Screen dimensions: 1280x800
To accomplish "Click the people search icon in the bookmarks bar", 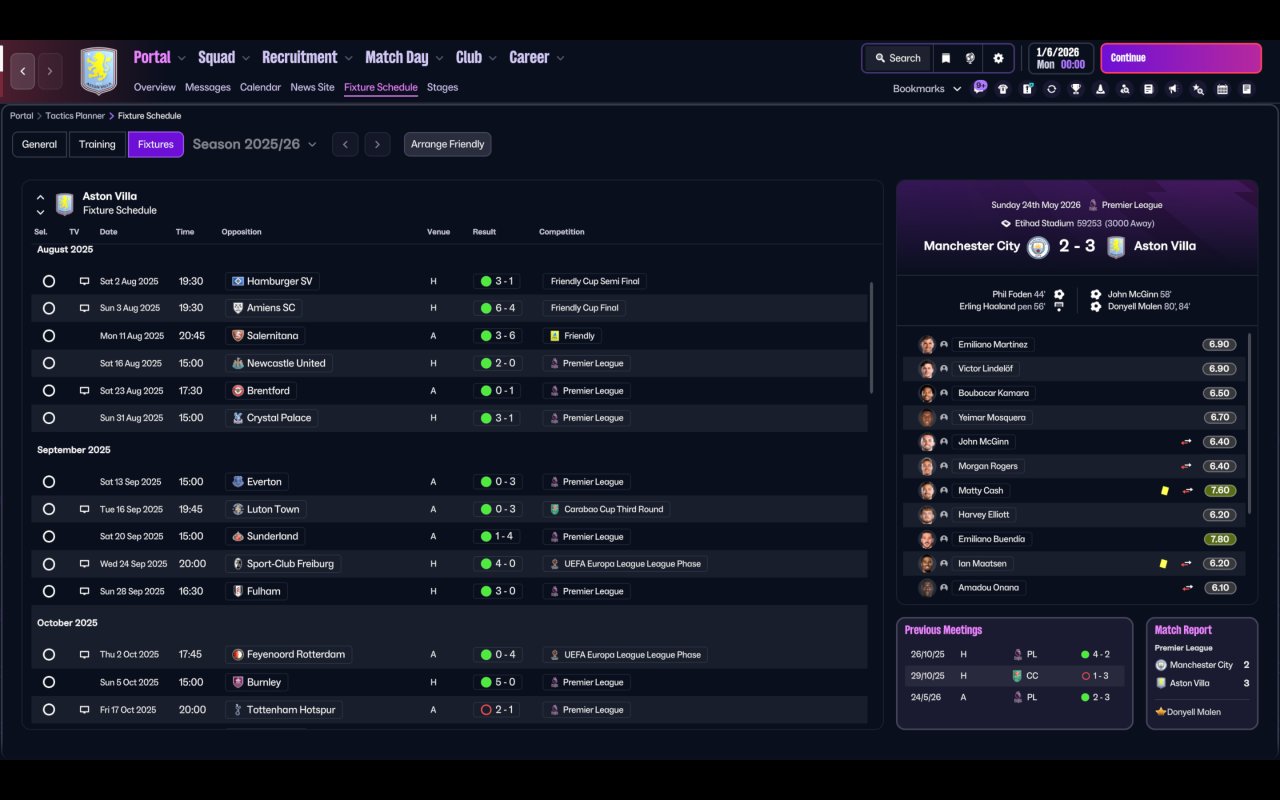I will 1124,89.
